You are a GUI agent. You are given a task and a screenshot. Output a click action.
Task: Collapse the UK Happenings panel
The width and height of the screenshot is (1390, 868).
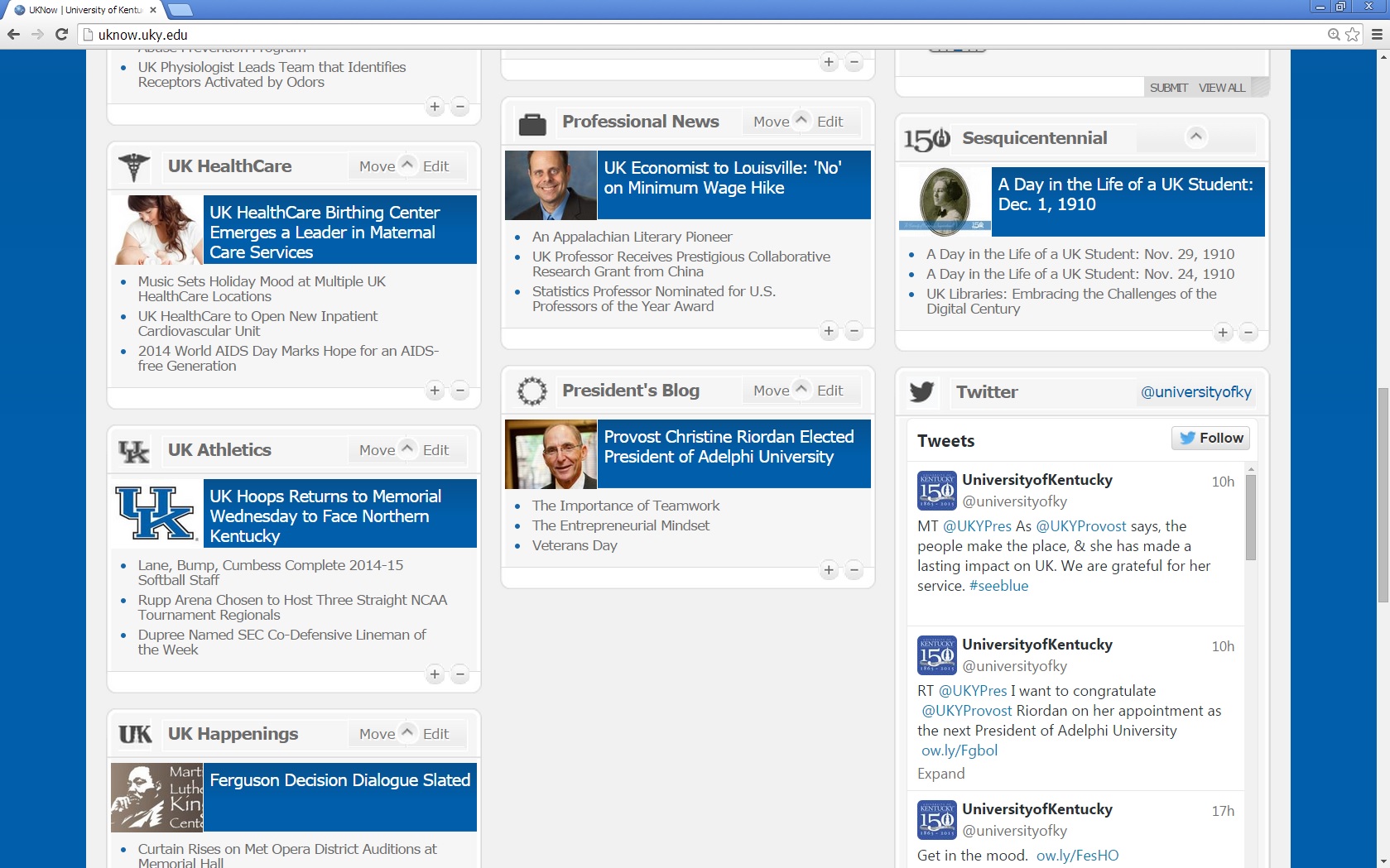click(x=407, y=731)
